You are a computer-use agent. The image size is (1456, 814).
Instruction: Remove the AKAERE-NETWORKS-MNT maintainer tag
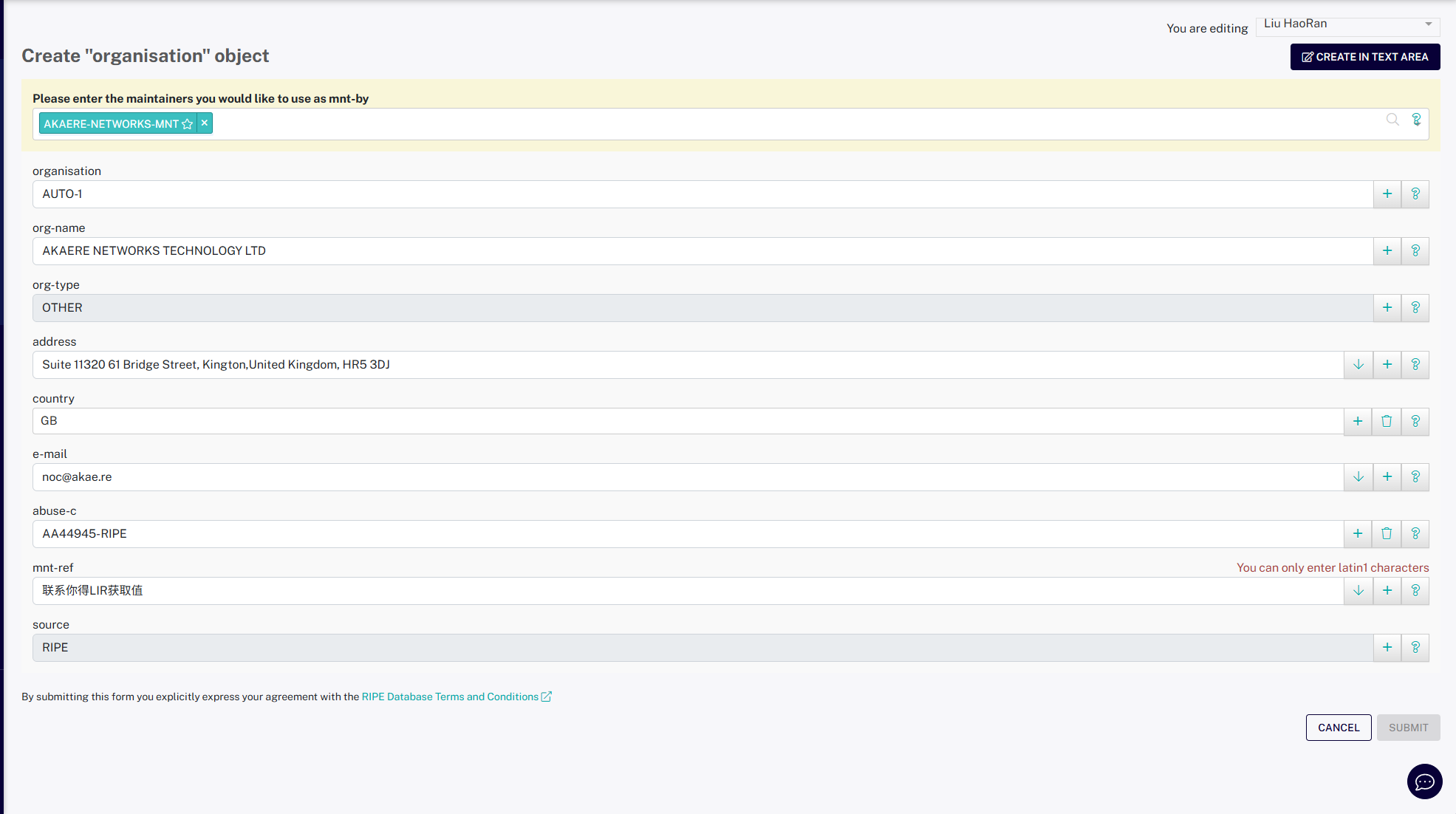pos(205,123)
